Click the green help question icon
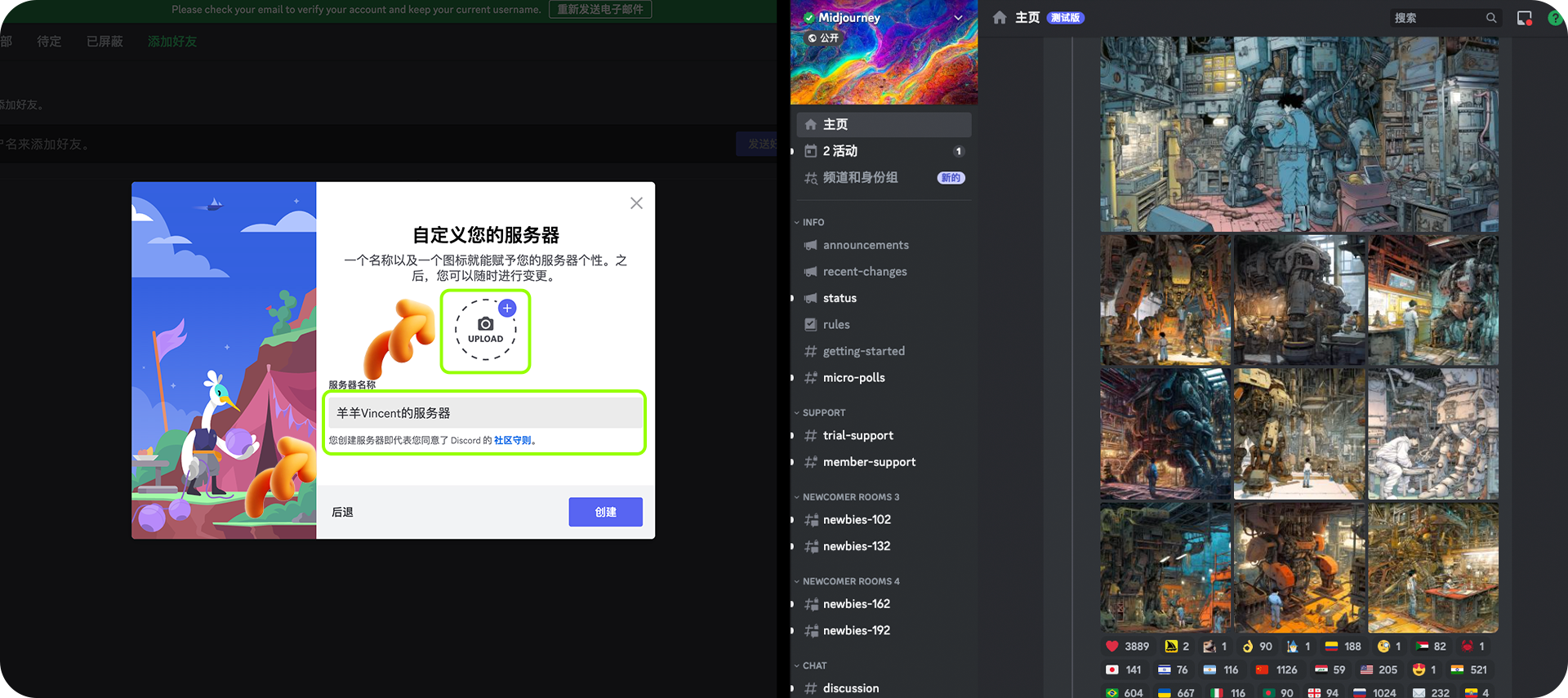The height and width of the screenshot is (698, 1568). coord(1555,18)
